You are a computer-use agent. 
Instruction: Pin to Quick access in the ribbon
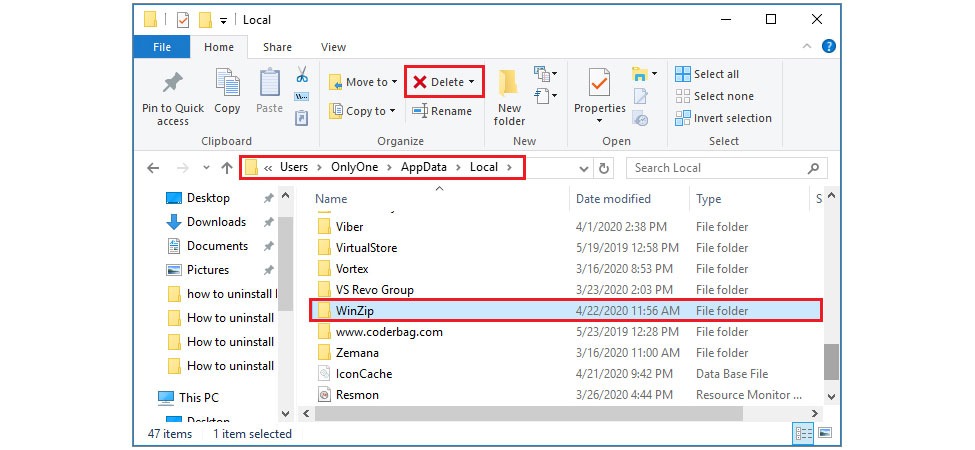tap(172, 98)
